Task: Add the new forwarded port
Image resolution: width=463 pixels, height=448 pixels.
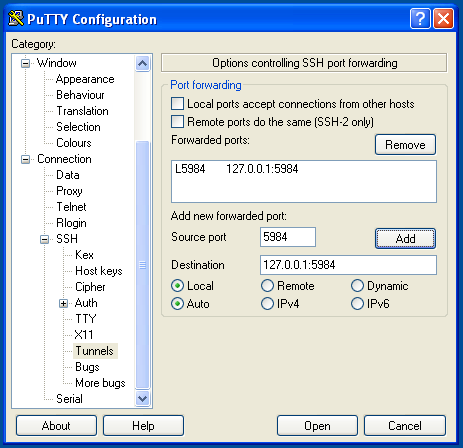Action: [405, 239]
